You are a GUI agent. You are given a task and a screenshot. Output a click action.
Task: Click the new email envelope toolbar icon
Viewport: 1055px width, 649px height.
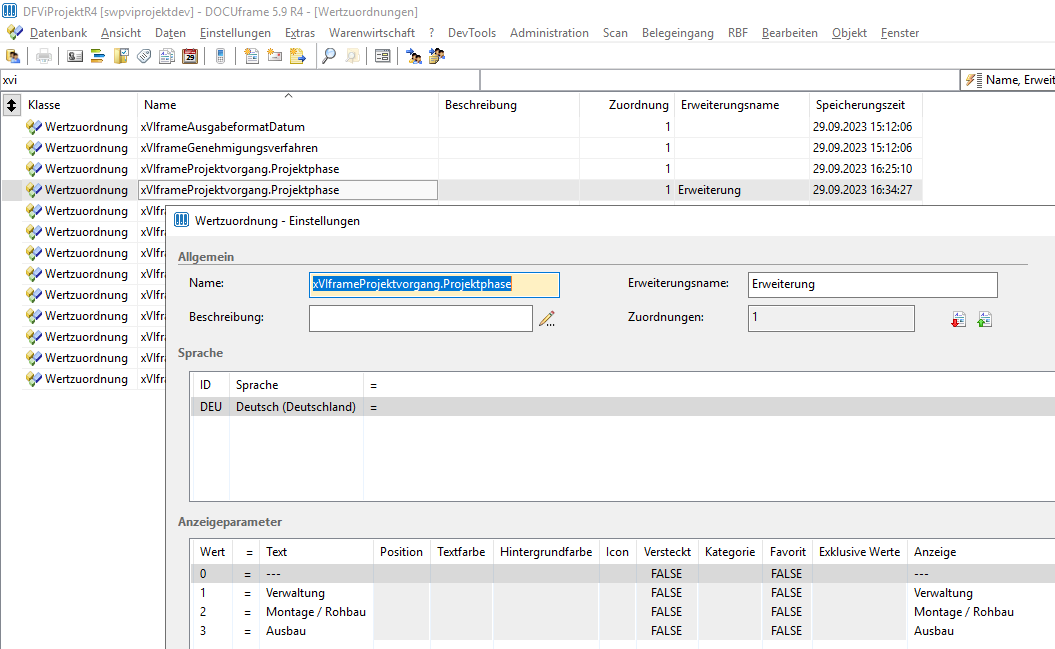click(x=275, y=56)
